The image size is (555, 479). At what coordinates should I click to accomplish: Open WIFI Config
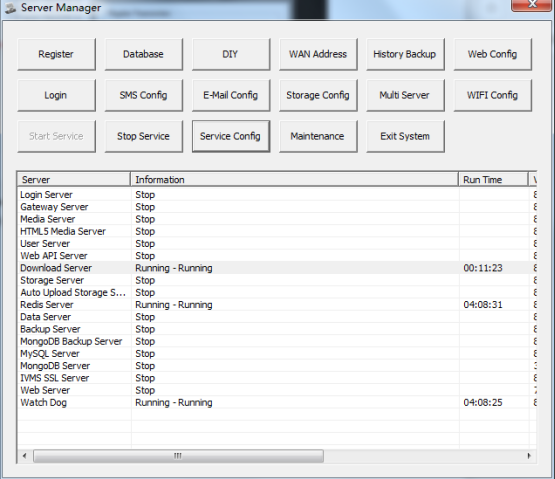tap(493, 95)
